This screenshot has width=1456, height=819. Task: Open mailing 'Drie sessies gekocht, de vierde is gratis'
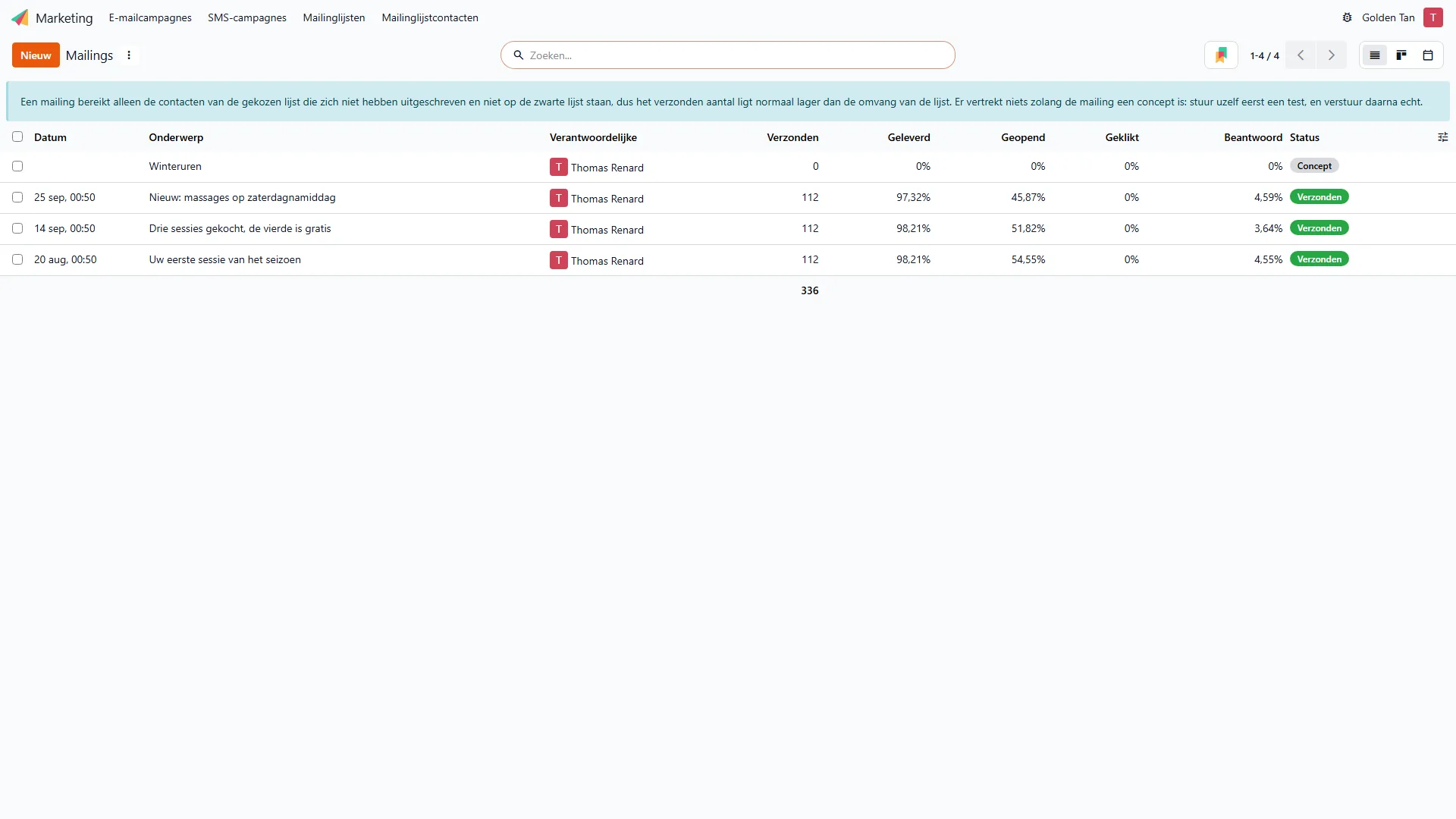[x=240, y=228]
